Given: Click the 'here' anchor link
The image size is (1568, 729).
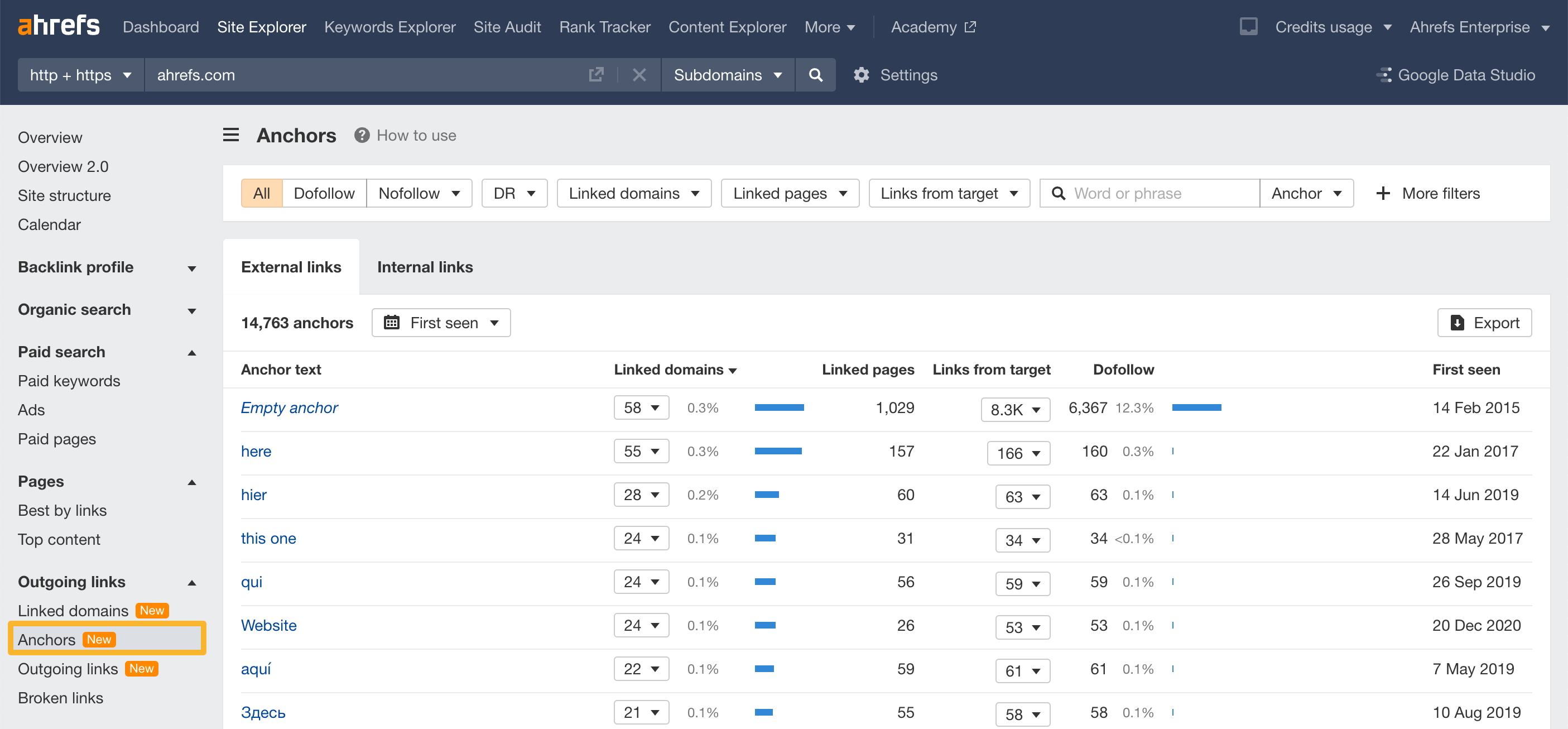Looking at the screenshot, I should tap(256, 452).
